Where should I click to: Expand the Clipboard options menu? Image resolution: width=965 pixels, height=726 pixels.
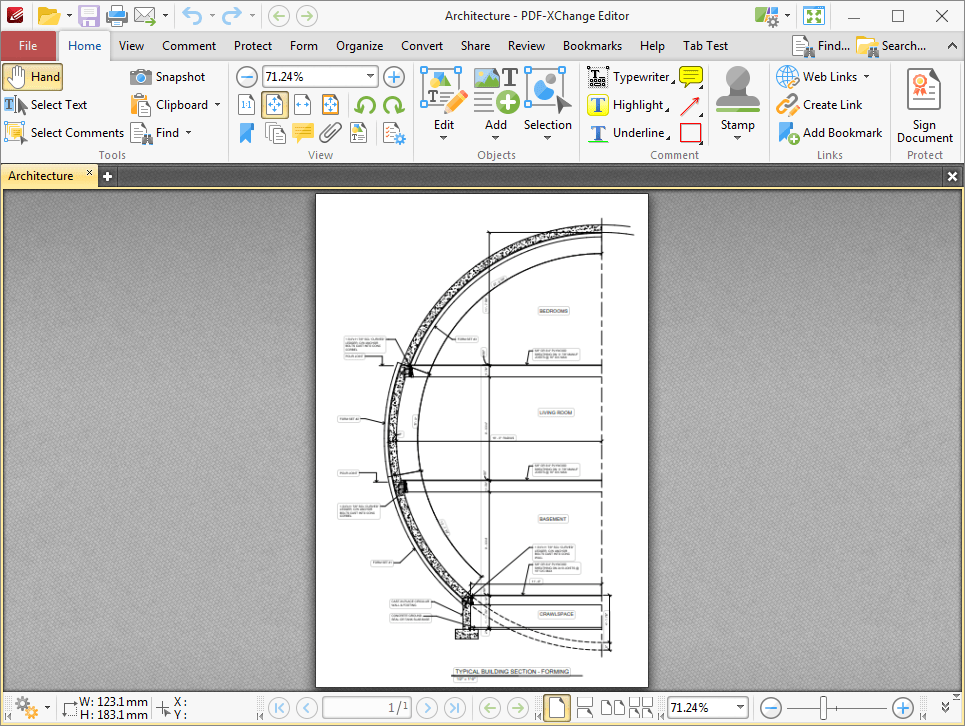click(x=216, y=104)
